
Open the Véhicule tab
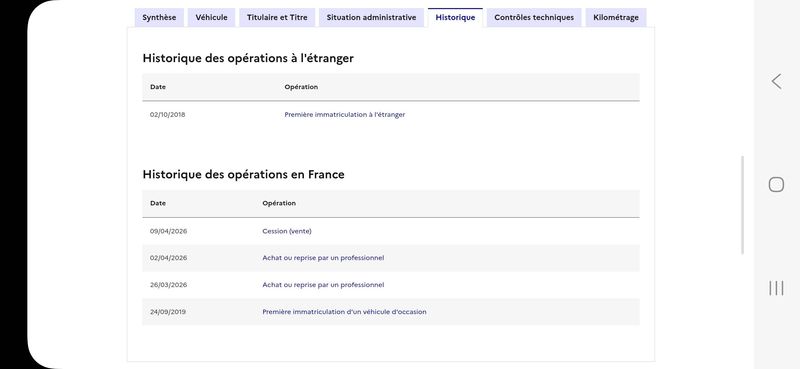(211, 17)
